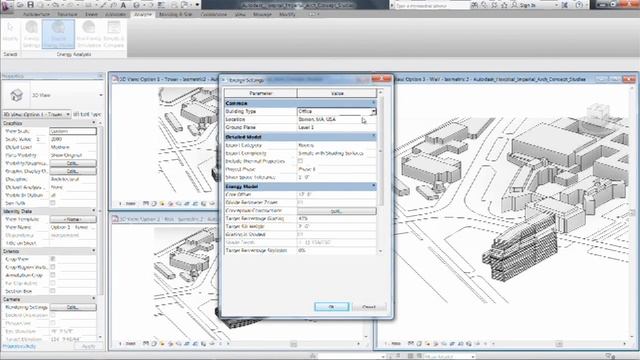This screenshot has width=640, height=360.
Task: Click the View Scale value field in Properties
Action: point(73,131)
